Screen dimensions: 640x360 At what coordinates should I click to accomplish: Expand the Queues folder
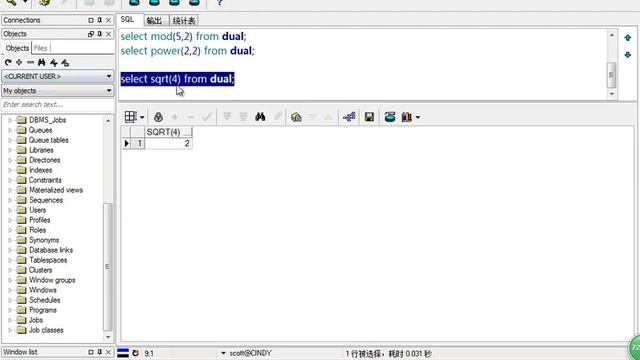[x=10, y=130]
